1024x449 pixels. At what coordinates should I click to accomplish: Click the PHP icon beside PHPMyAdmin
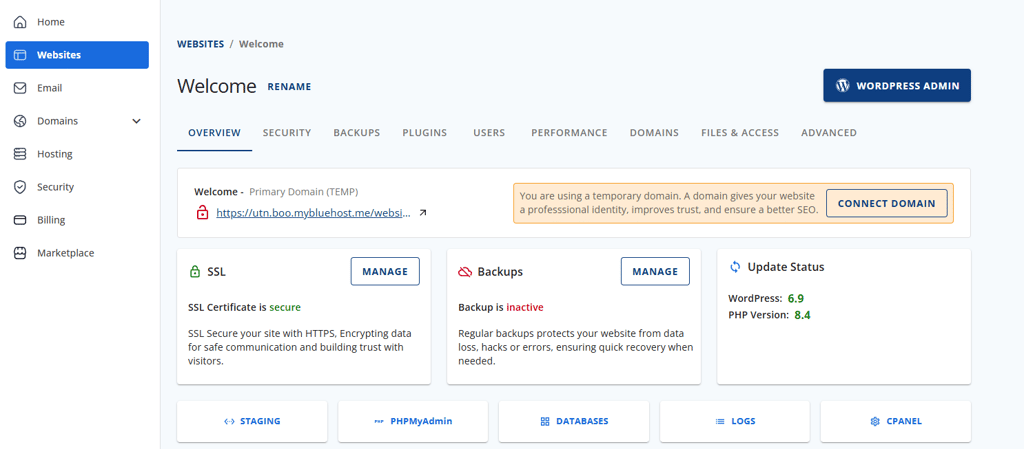(379, 422)
